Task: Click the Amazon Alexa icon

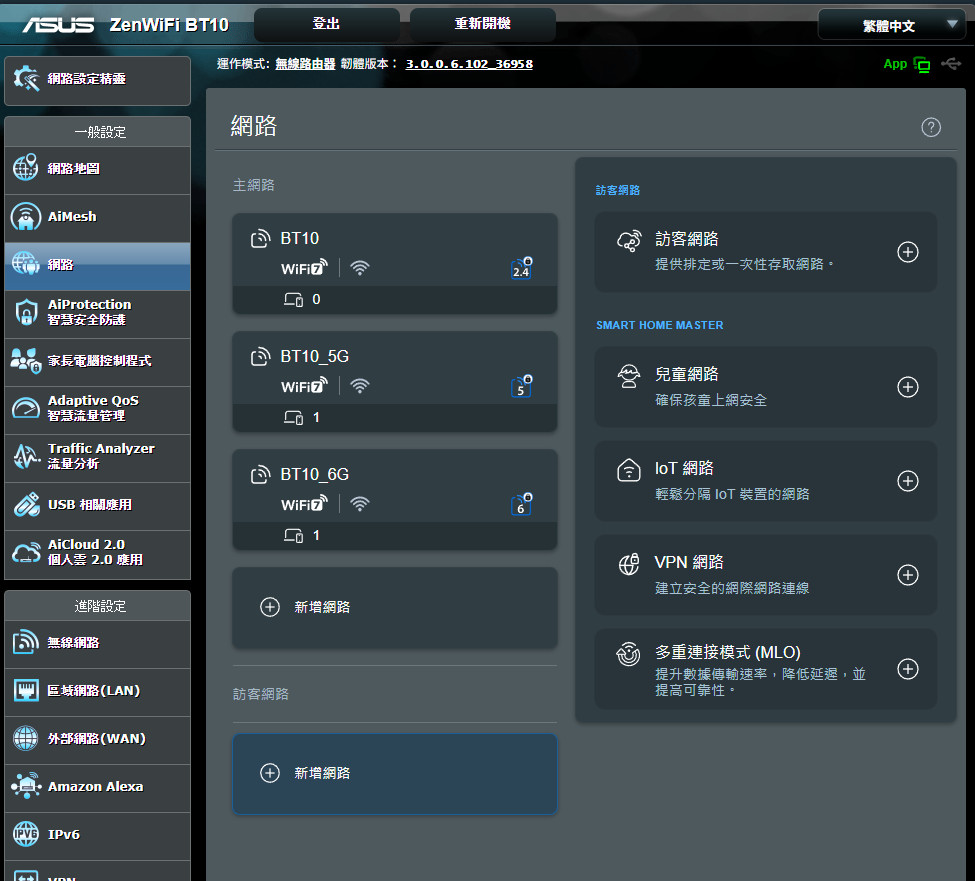Action: (x=25, y=786)
